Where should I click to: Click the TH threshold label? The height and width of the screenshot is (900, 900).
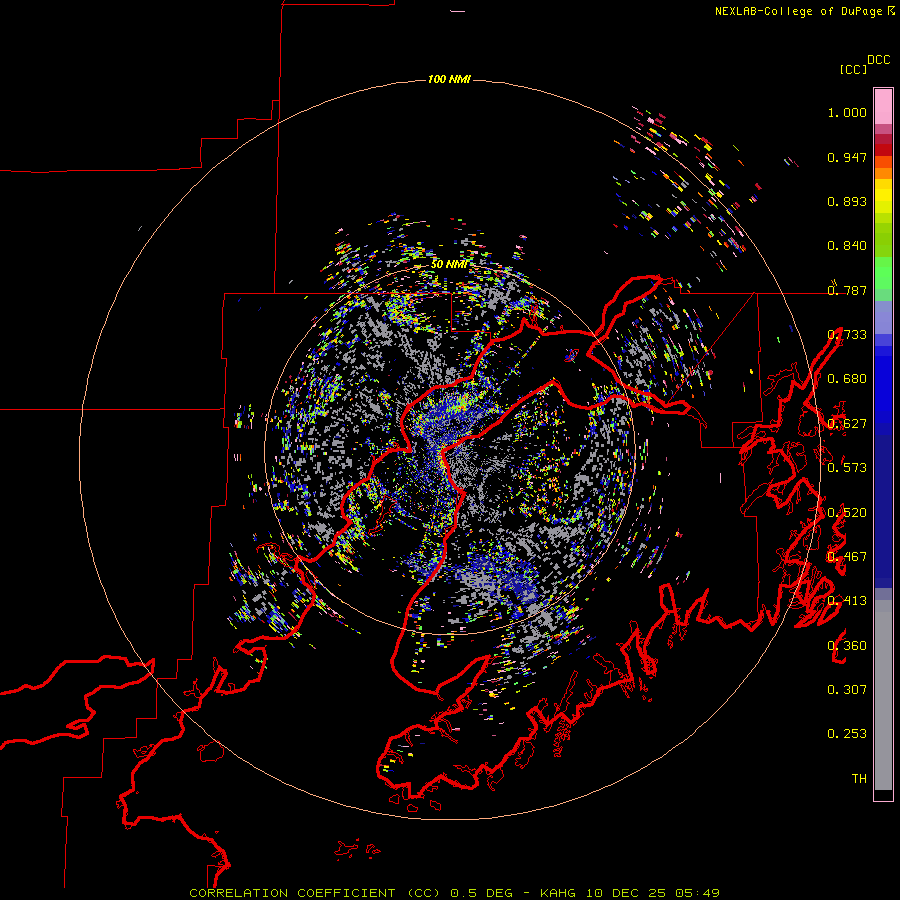pos(859,779)
